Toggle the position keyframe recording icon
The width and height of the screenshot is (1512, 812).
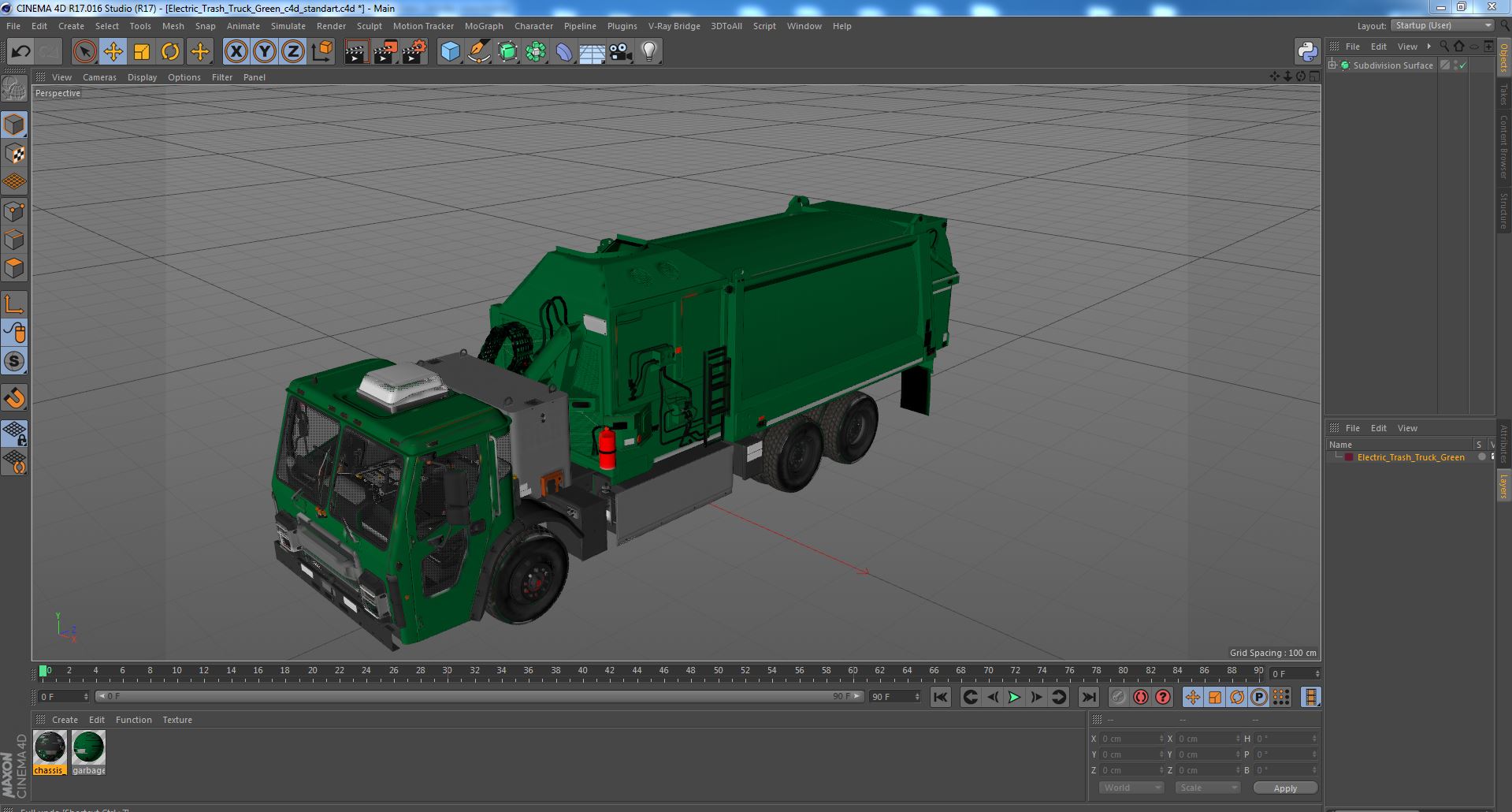coord(1192,697)
